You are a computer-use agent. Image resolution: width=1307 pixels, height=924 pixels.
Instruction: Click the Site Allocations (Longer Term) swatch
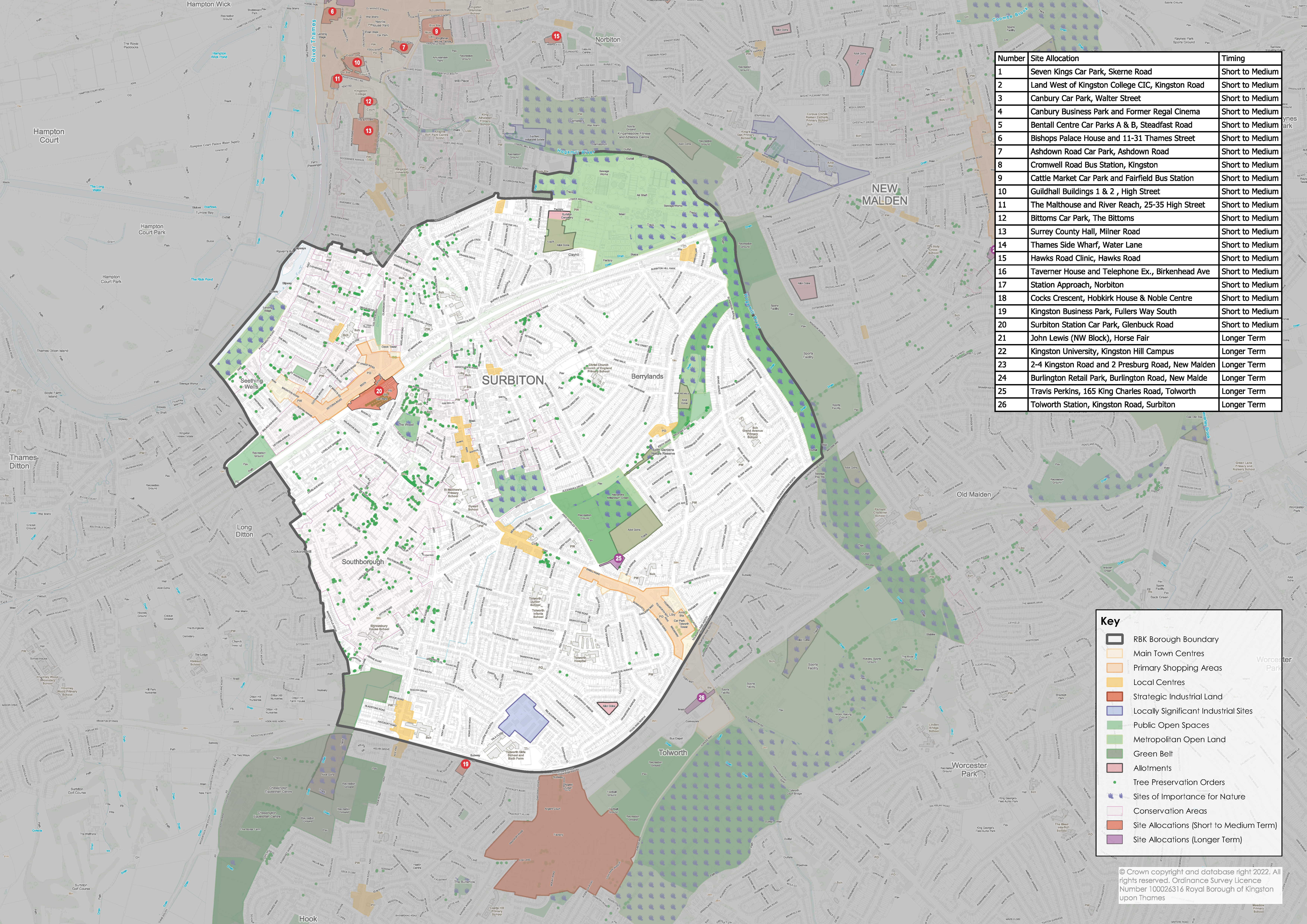point(1115,840)
